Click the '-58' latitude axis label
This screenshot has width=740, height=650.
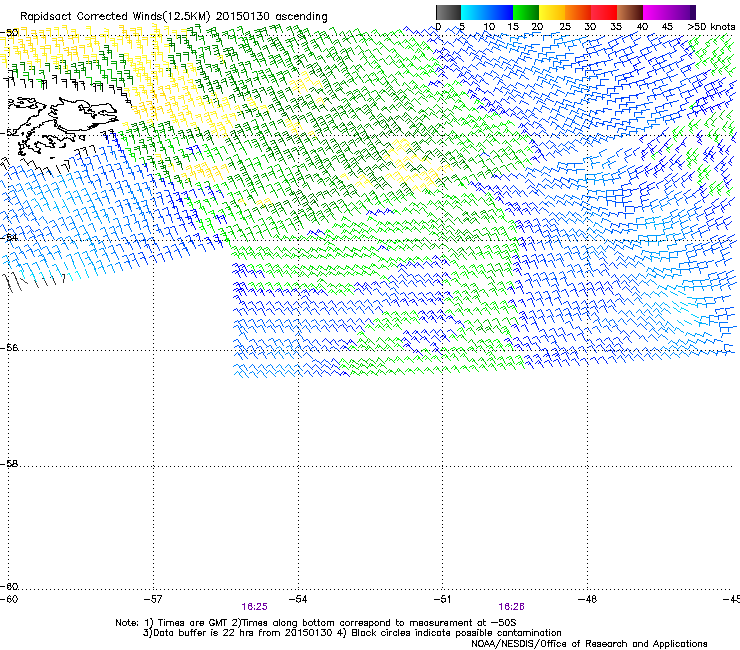9,464
